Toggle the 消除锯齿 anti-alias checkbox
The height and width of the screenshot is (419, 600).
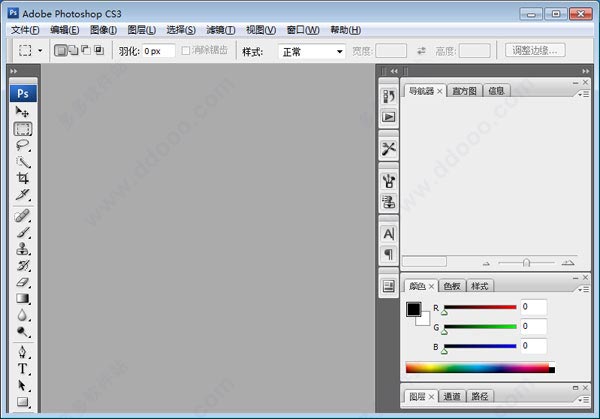[x=186, y=51]
